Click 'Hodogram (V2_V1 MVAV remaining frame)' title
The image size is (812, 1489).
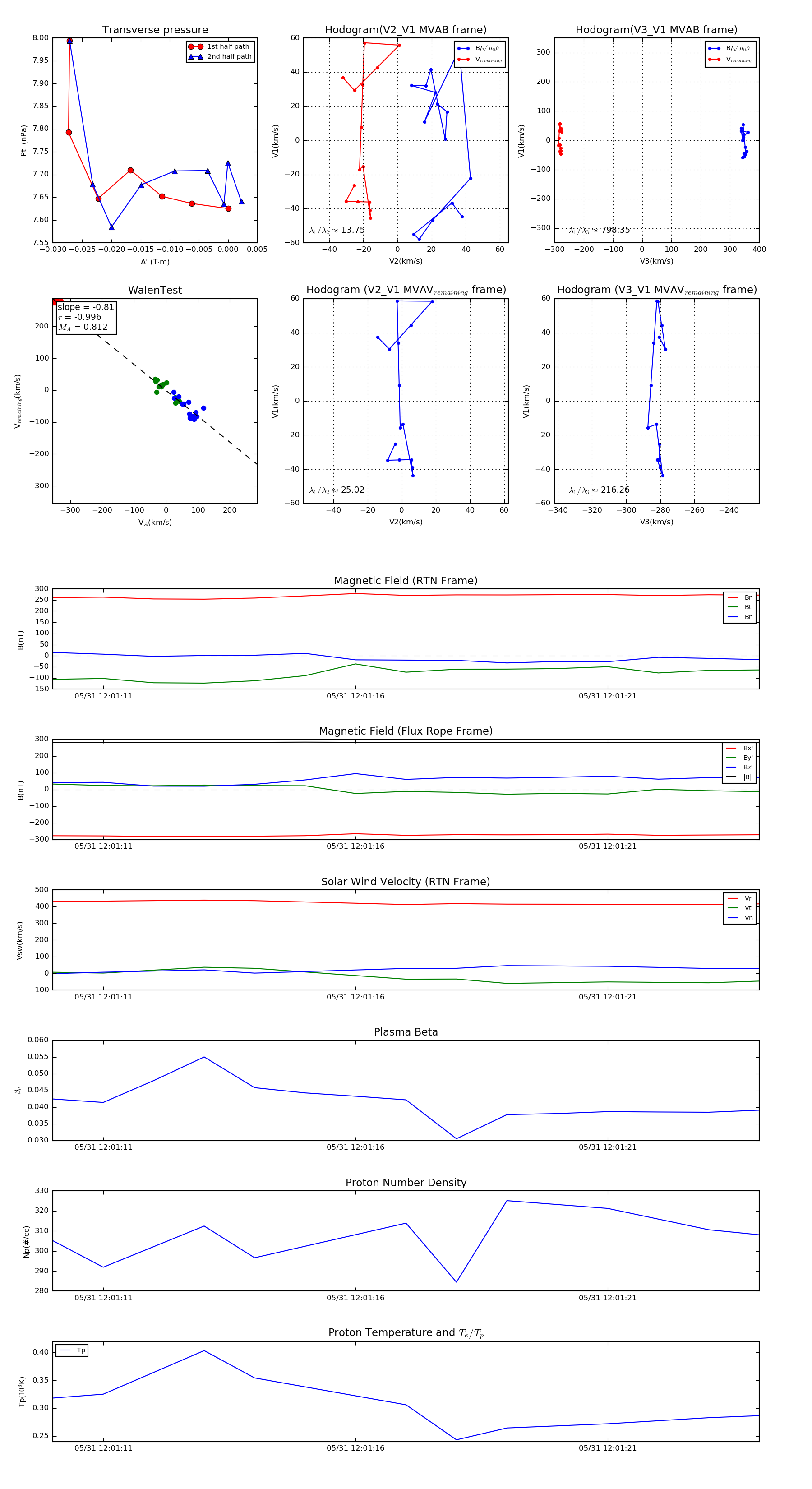pyautogui.click(x=406, y=290)
